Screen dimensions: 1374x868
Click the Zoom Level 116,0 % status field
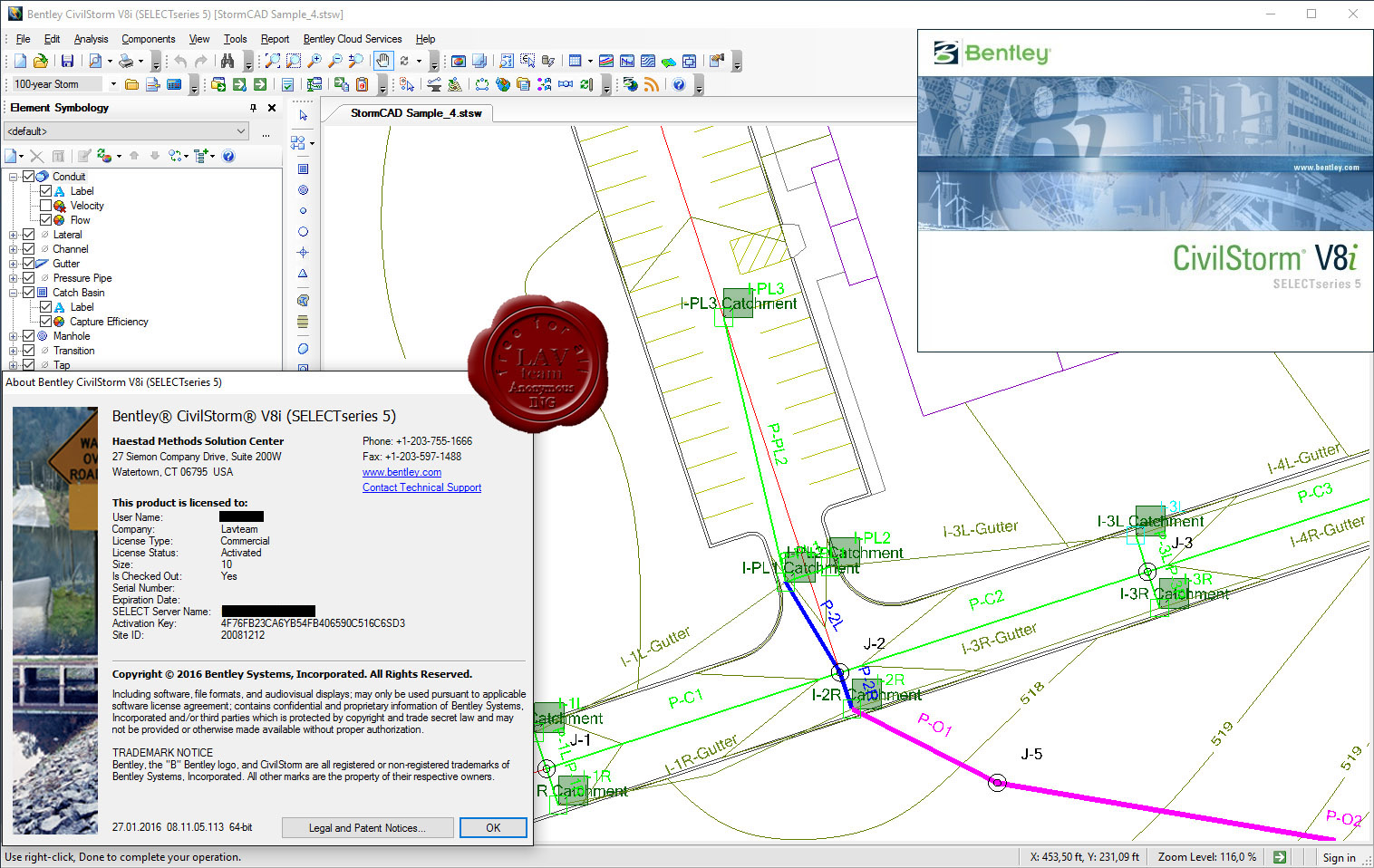pos(1206,857)
